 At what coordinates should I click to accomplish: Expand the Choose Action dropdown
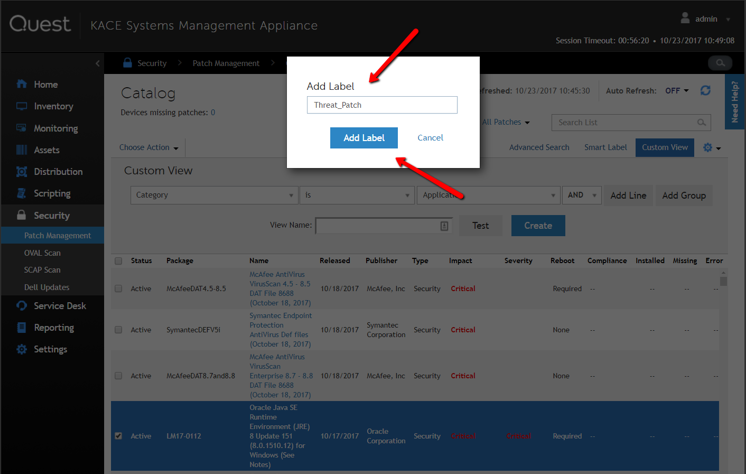point(149,148)
